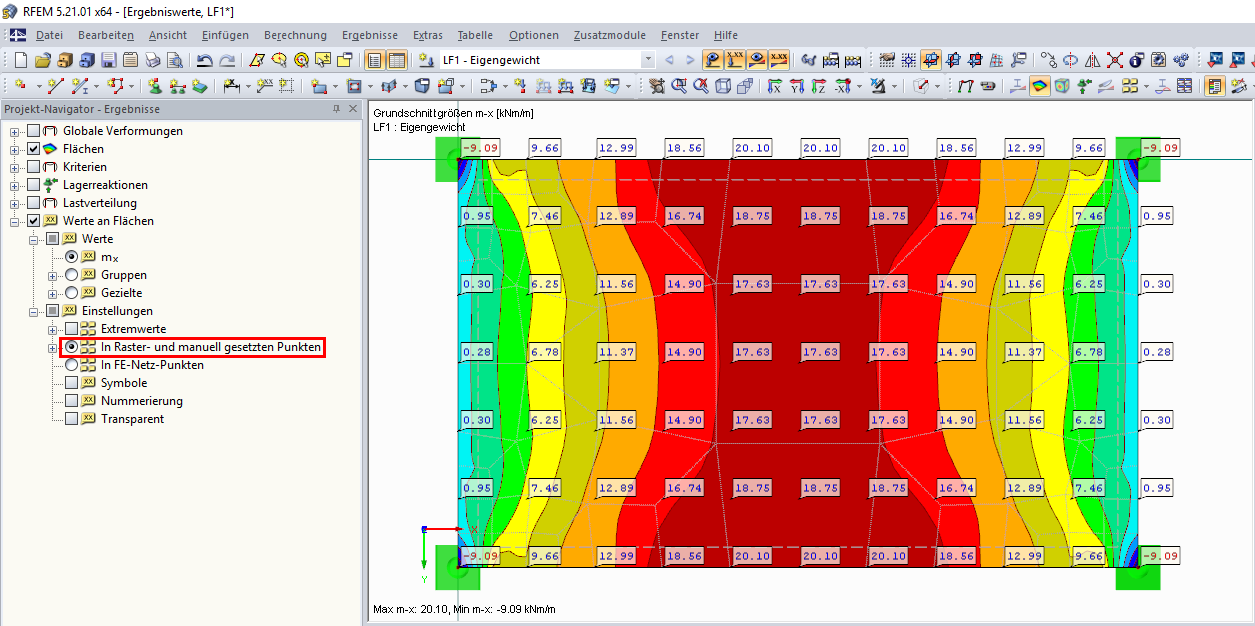Click view in Z direction icon
Image resolution: width=1255 pixels, height=626 pixels.
[818, 86]
